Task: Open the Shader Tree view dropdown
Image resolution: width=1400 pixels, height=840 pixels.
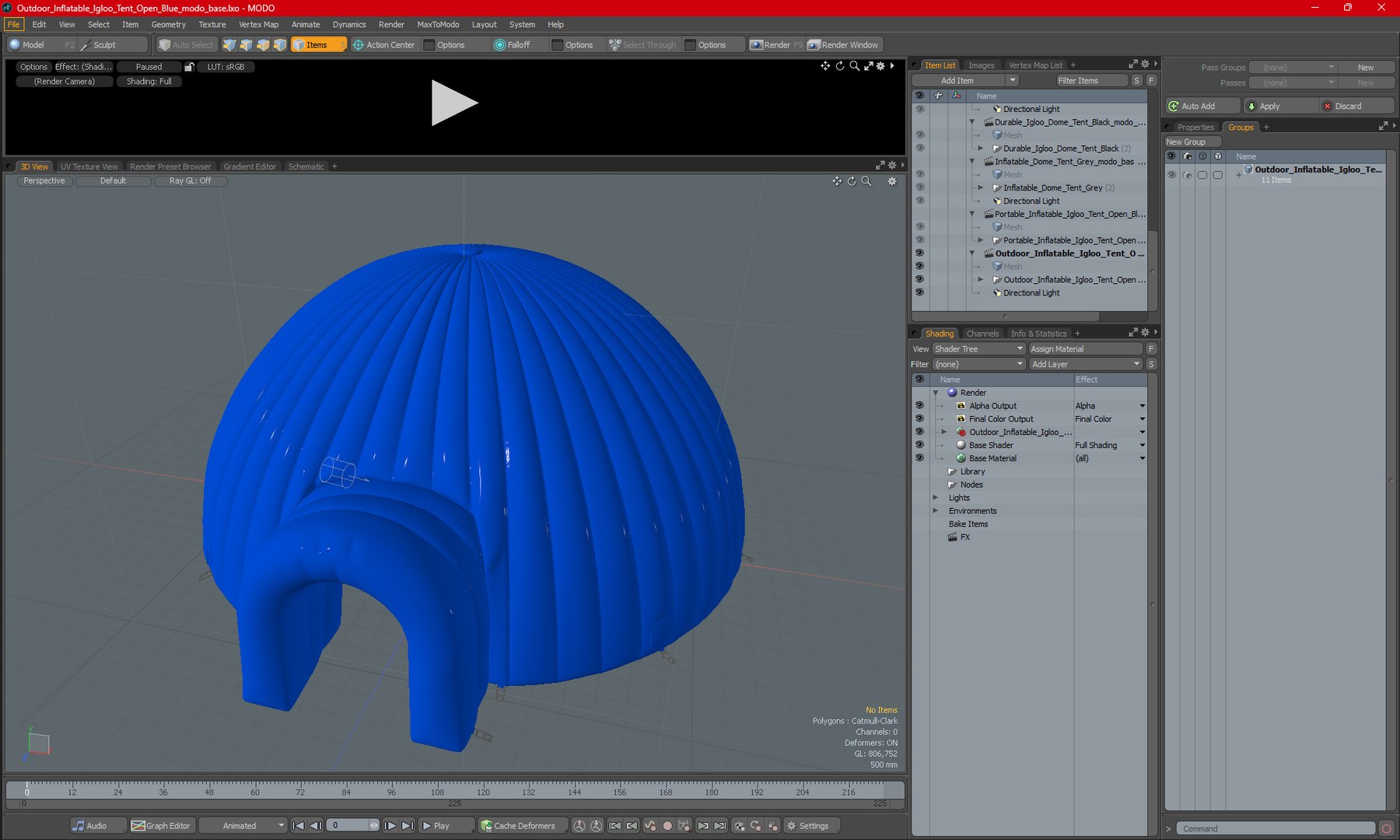Action: 979,348
